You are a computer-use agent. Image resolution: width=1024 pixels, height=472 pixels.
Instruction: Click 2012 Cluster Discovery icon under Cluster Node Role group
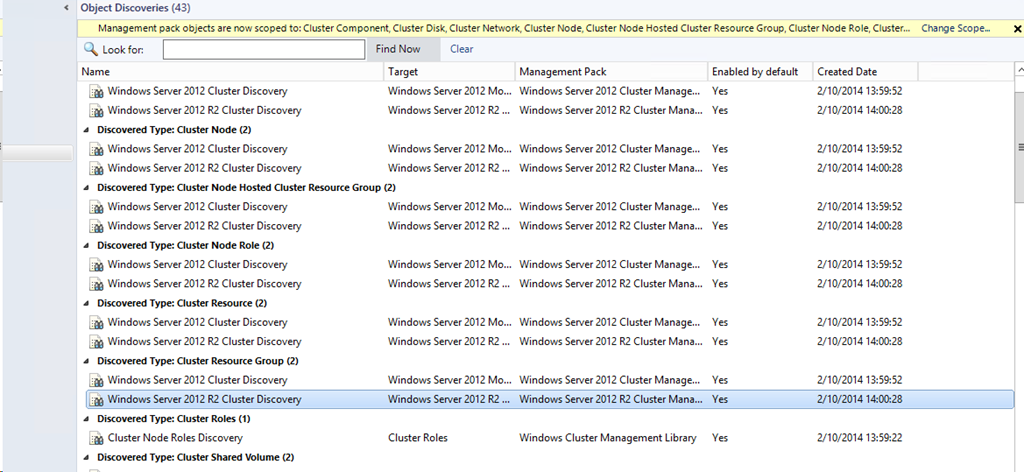click(x=96, y=265)
